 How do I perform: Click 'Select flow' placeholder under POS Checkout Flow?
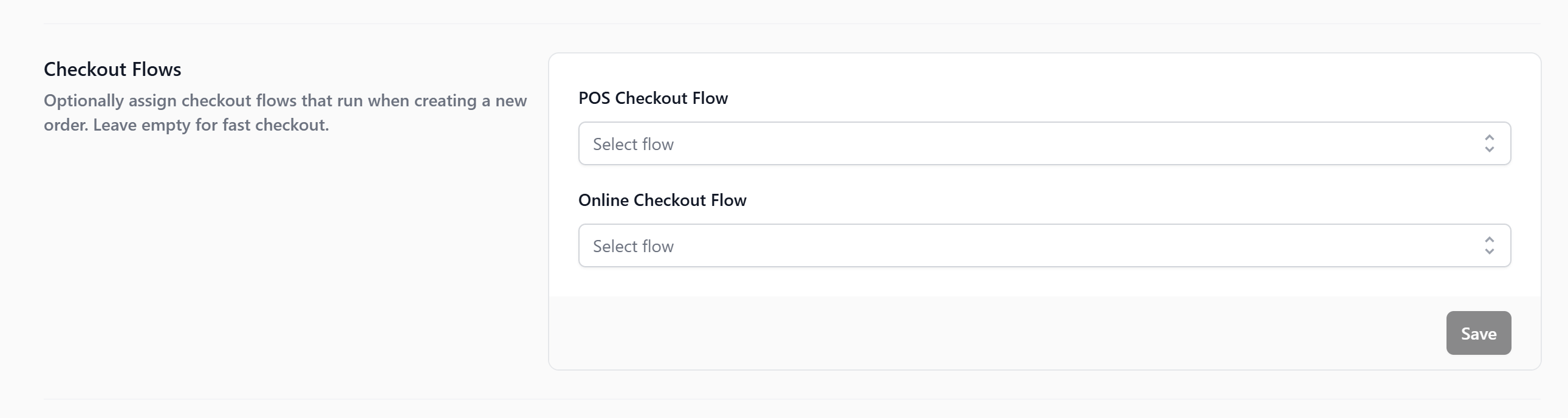(633, 144)
